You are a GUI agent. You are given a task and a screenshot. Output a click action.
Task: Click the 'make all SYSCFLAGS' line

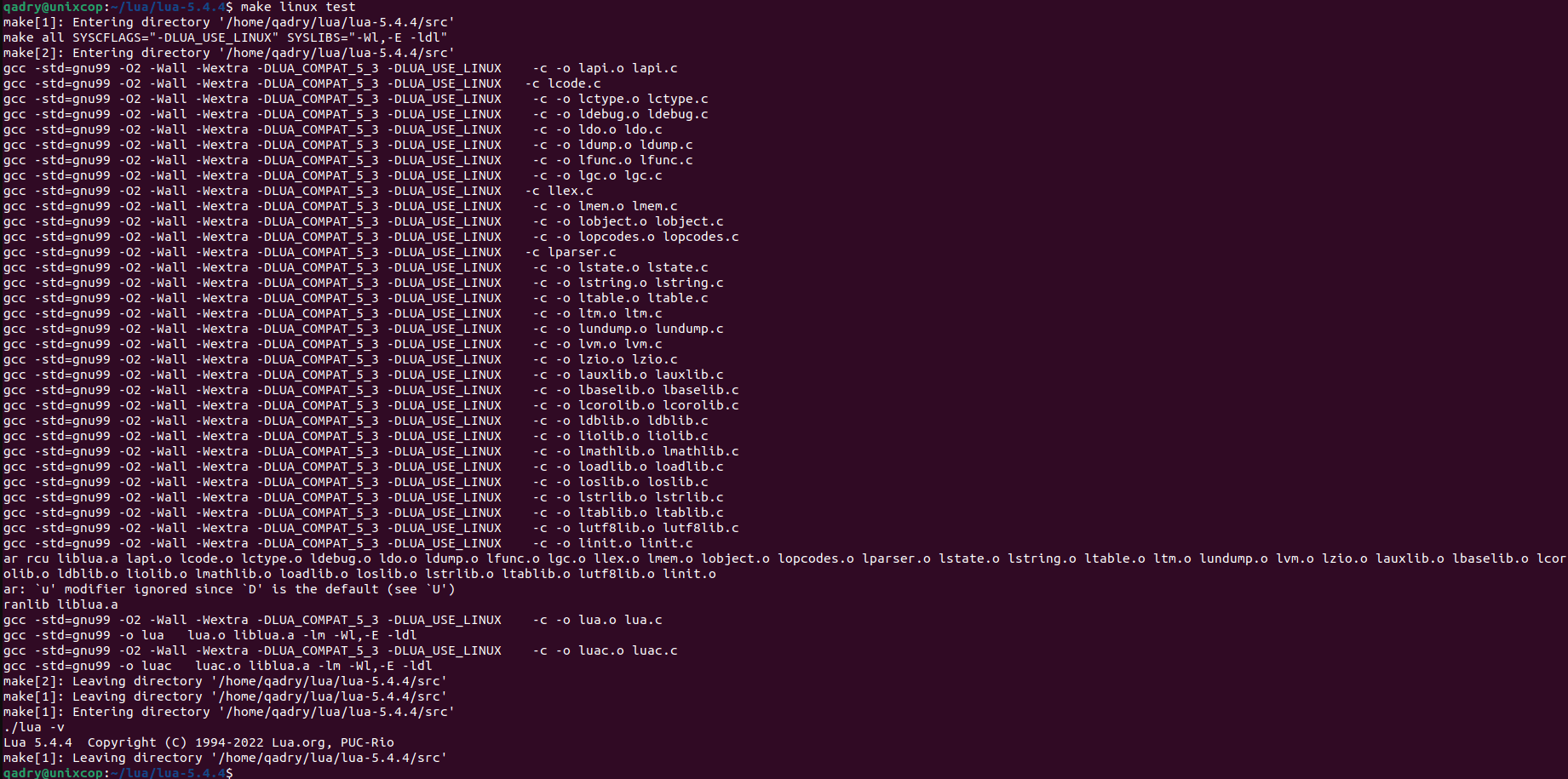pos(225,37)
